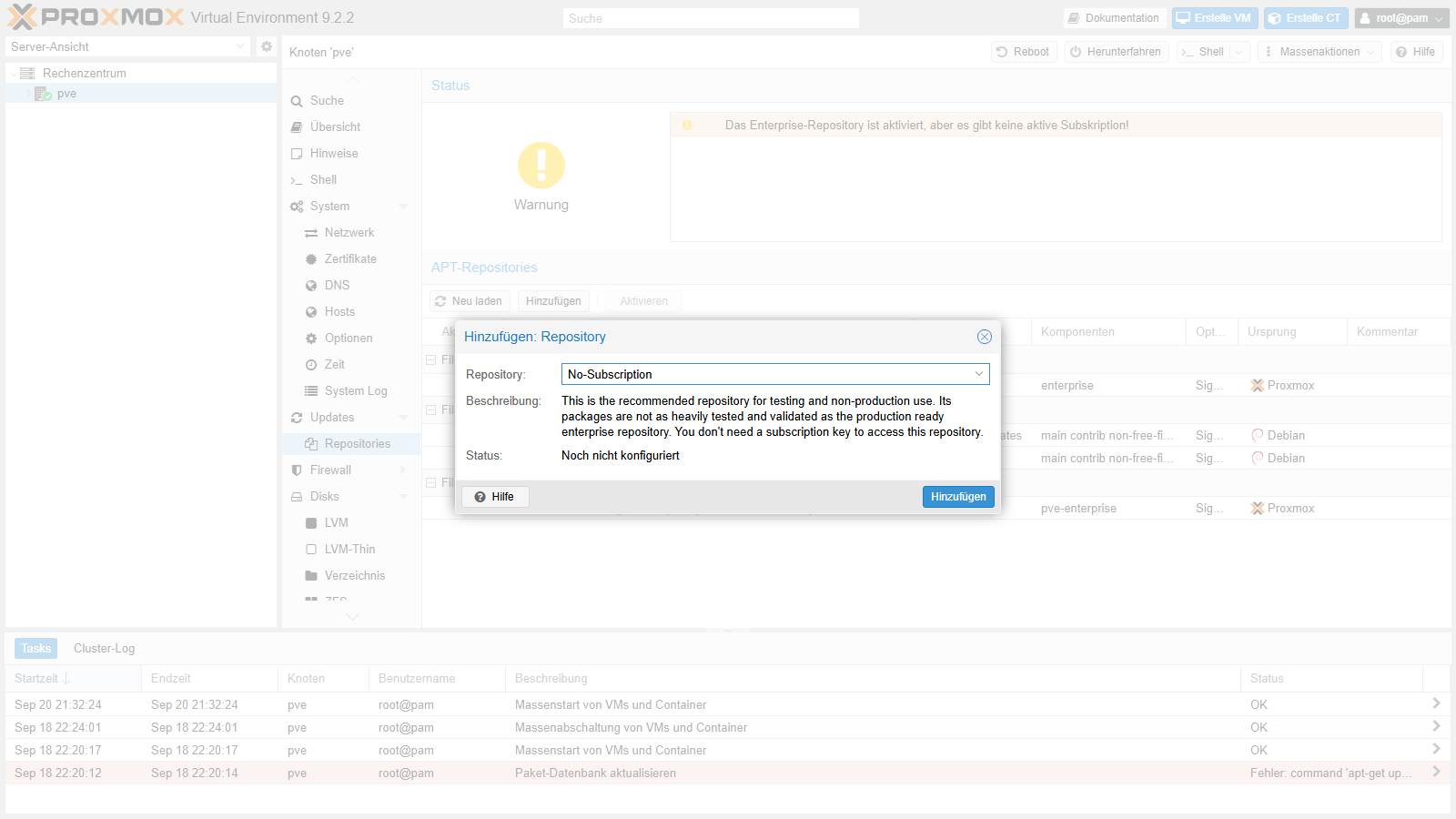Open details arrow for Massenabschaltung task row

click(x=1436, y=726)
